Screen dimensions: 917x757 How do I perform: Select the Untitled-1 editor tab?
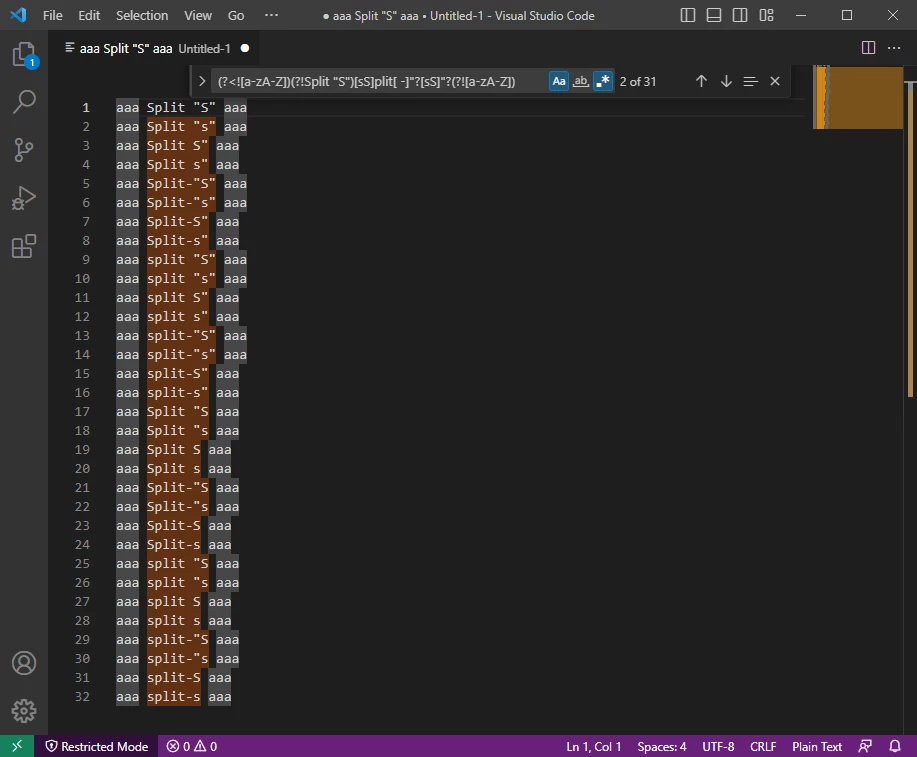[x=154, y=49]
